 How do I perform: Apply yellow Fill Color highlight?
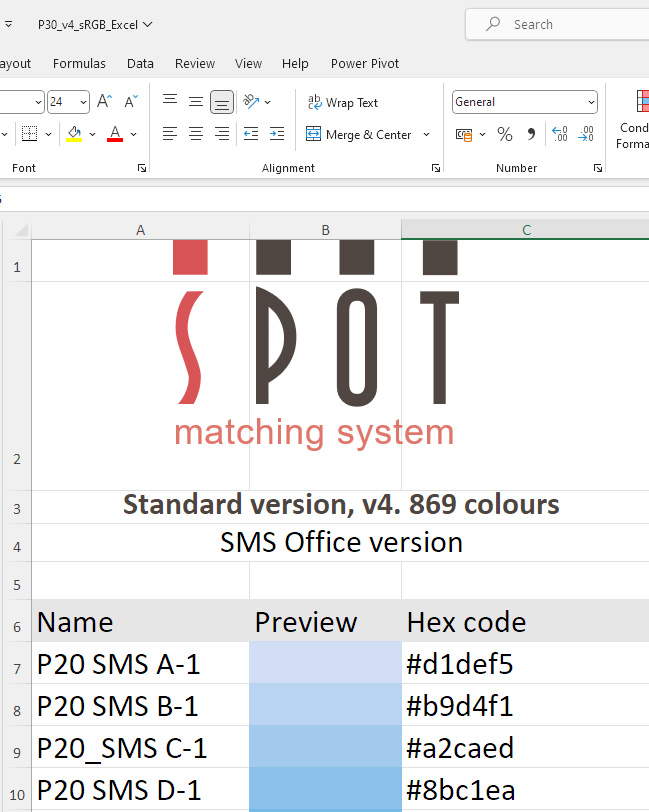pos(74,134)
